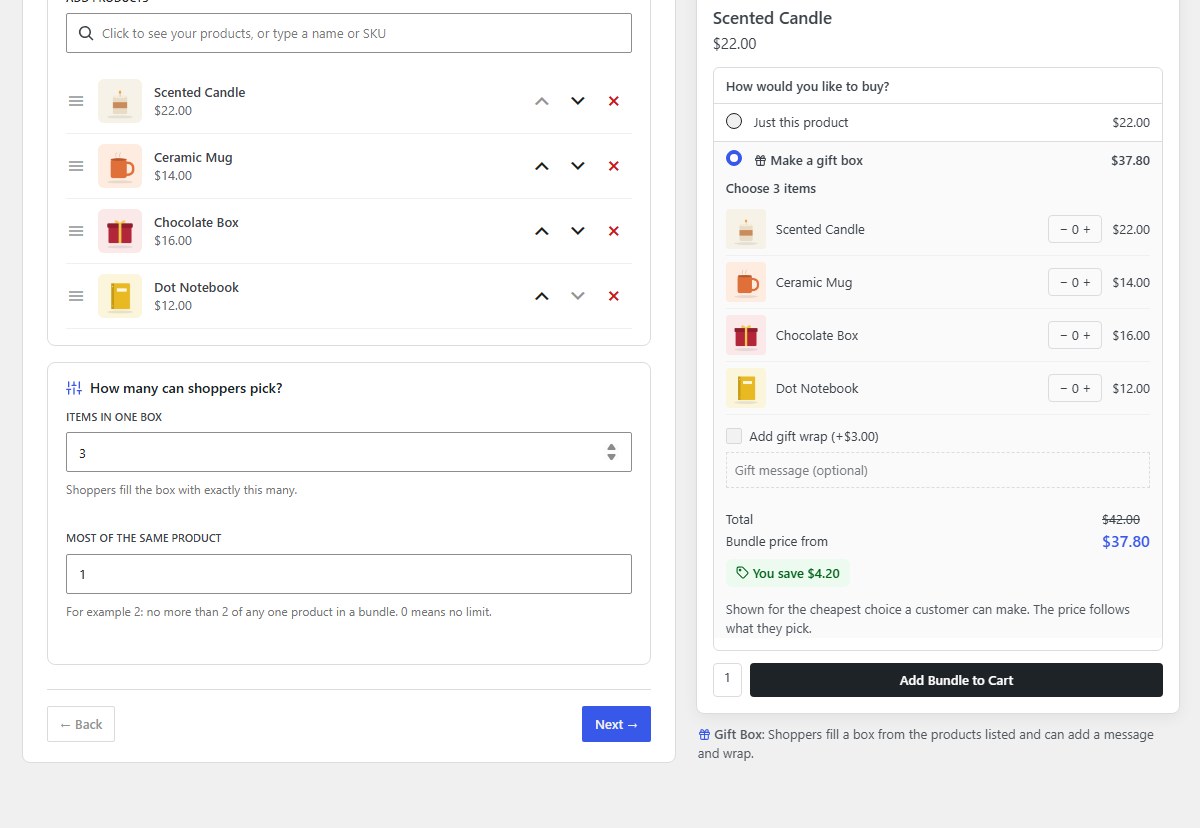
Task: Decrease Scented Candle quantity with minus in preview
Action: pyautogui.click(x=1062, y=230)
